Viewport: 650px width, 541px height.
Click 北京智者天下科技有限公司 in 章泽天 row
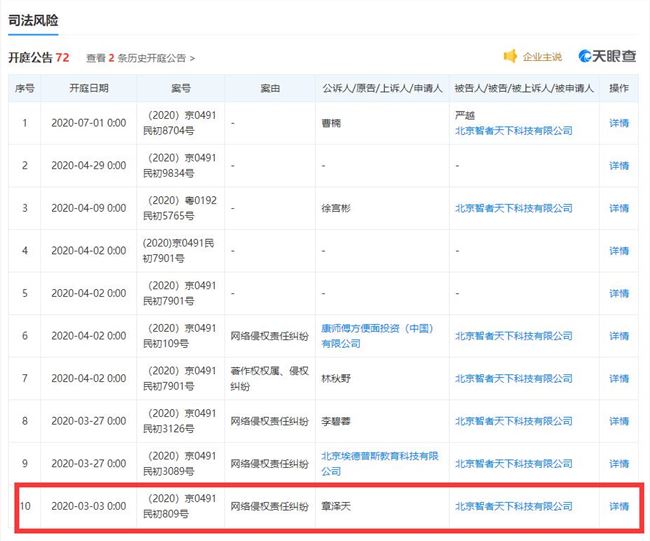coord(513,506)
